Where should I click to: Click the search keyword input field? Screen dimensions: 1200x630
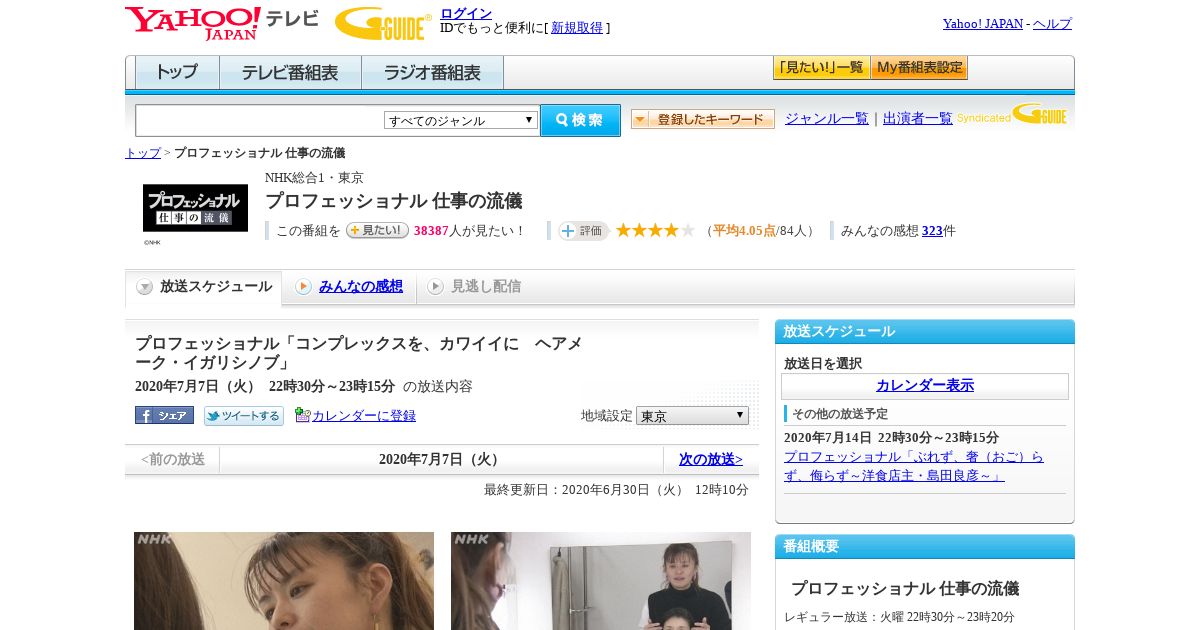(260, 120)
